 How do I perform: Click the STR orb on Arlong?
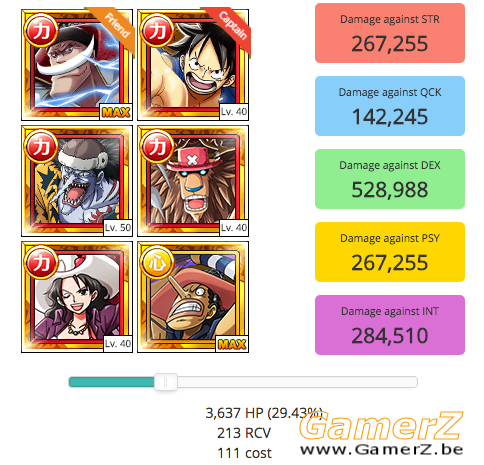(41, 147)
